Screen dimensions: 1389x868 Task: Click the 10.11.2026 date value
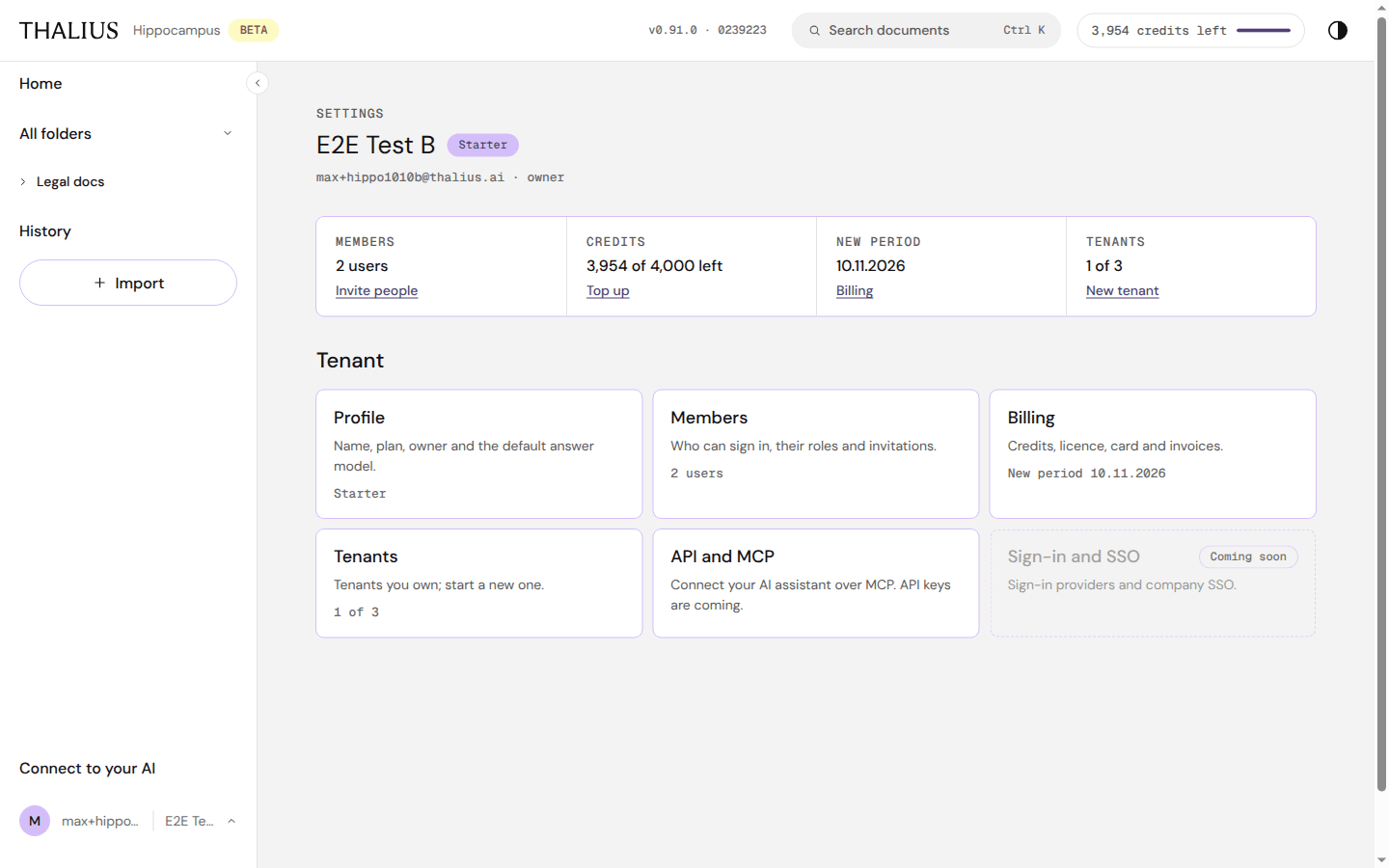(x=870, y=266)
